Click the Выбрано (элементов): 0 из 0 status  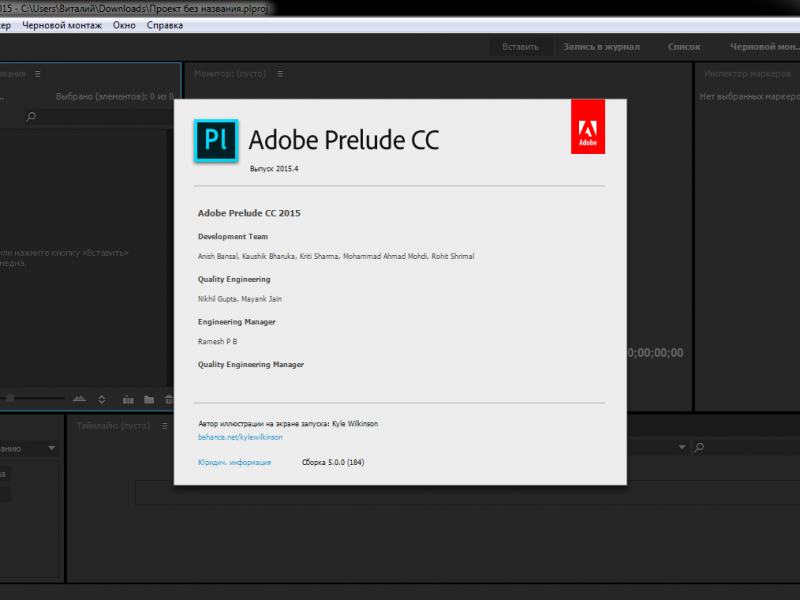pos(114,96)
